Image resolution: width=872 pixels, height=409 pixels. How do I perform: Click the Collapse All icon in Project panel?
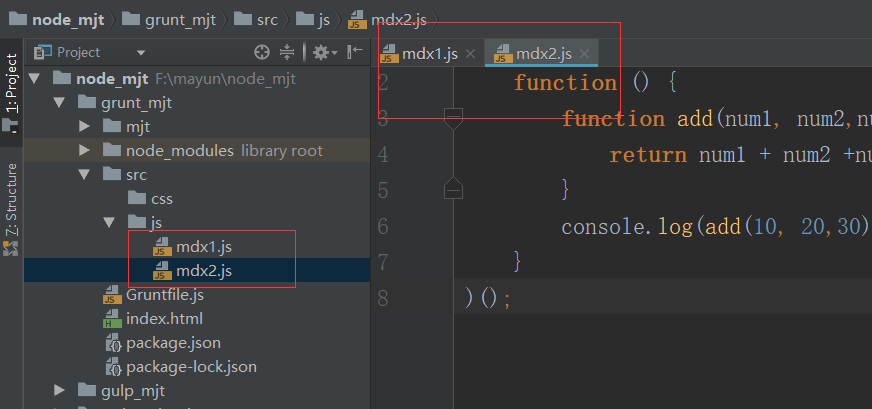point(287,52)
